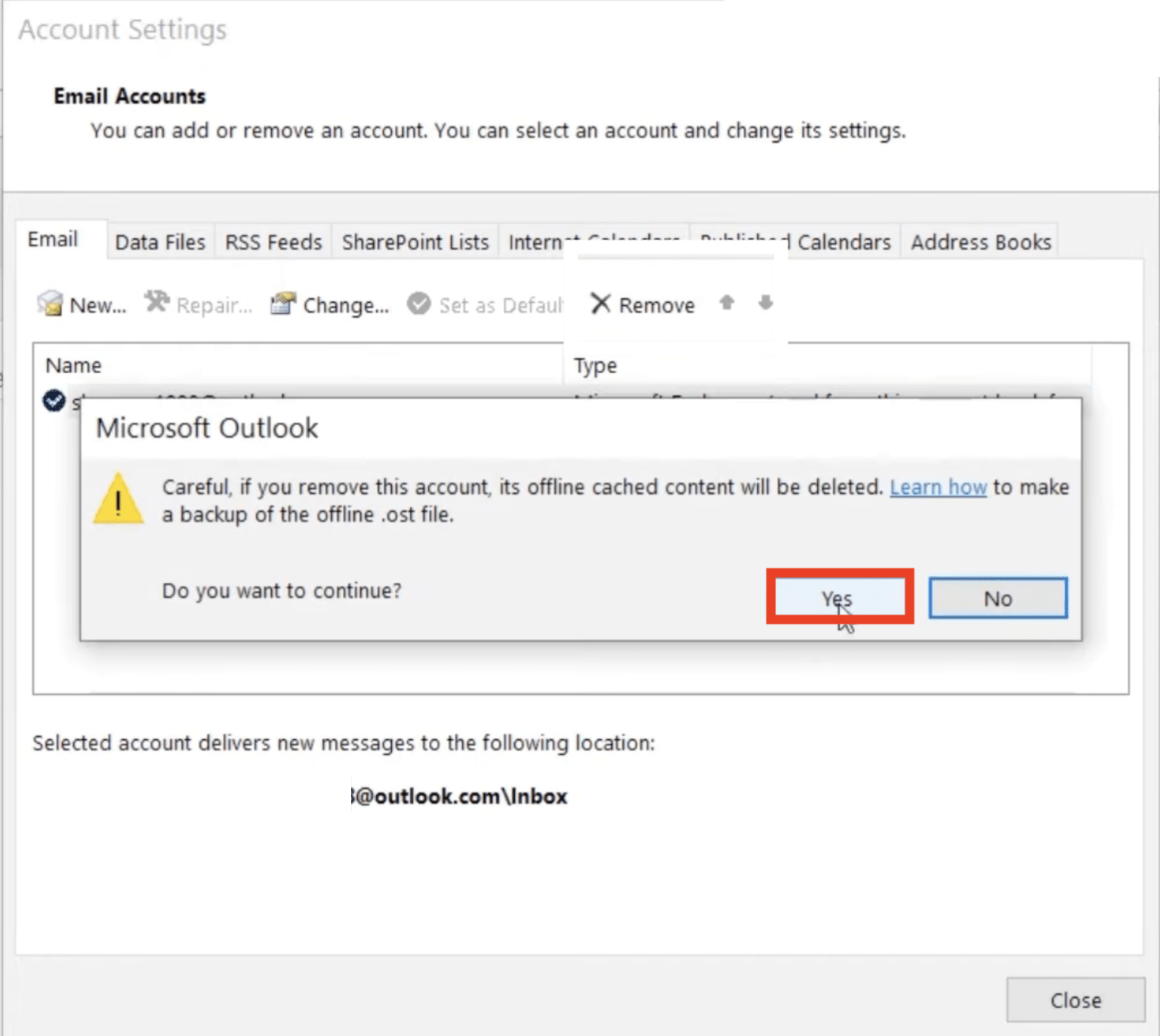1160x1036 pixels.
Task: Switch to the SharePoint Lists tab
Action: (x=414, y=242)
